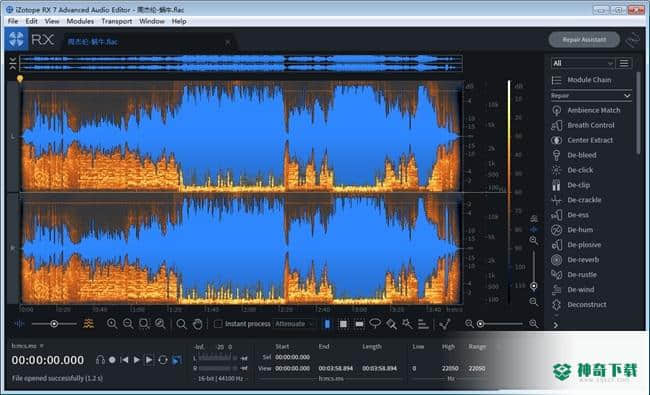This screenshot has width=650, height=395.
Task: Toggle follow playhead button
Action: [177, 360]
